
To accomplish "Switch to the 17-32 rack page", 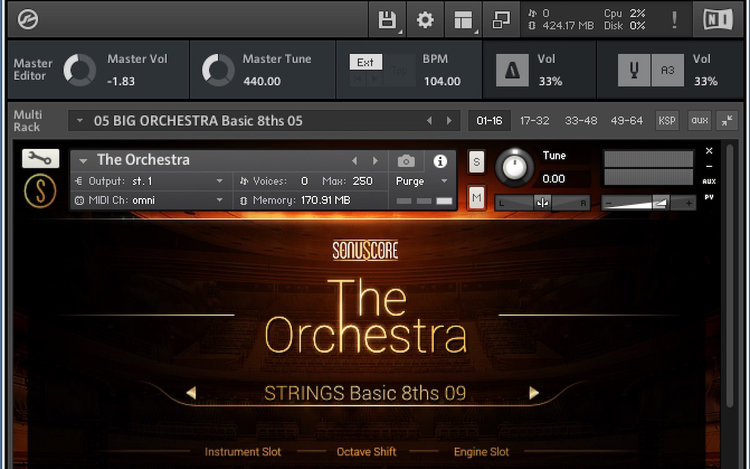I will pos(535,120).
